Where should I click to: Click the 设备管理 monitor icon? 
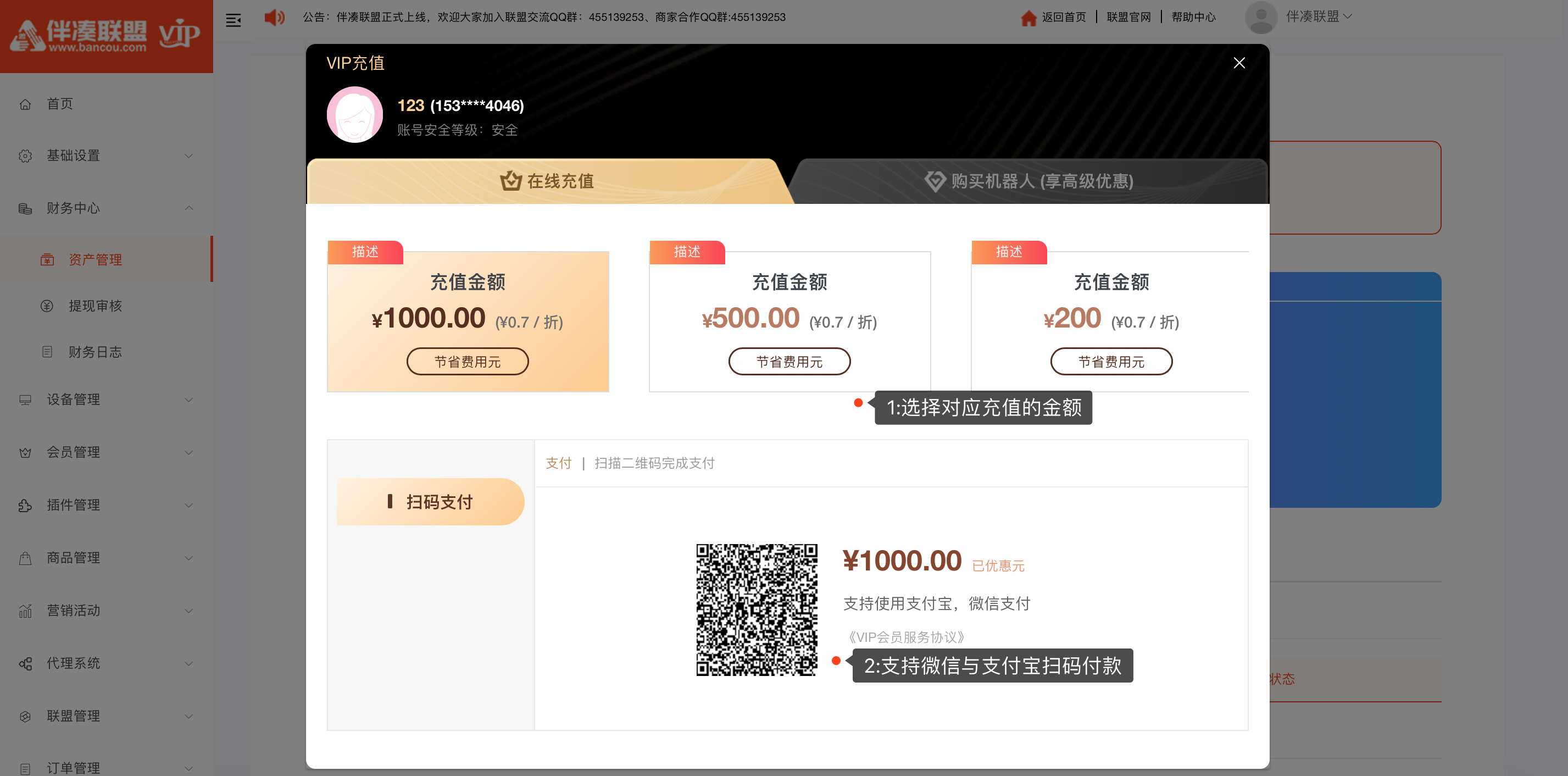(25, 400)
